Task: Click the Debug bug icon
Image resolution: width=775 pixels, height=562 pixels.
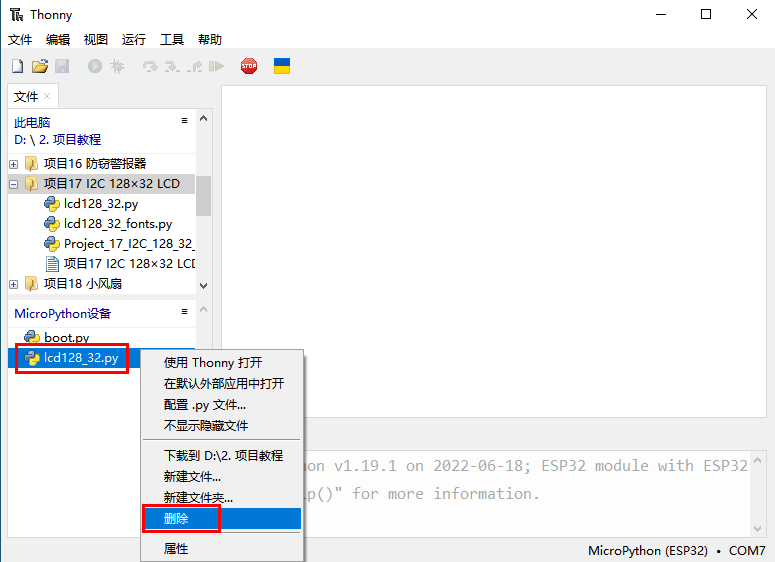Action: tap(117, 67)
